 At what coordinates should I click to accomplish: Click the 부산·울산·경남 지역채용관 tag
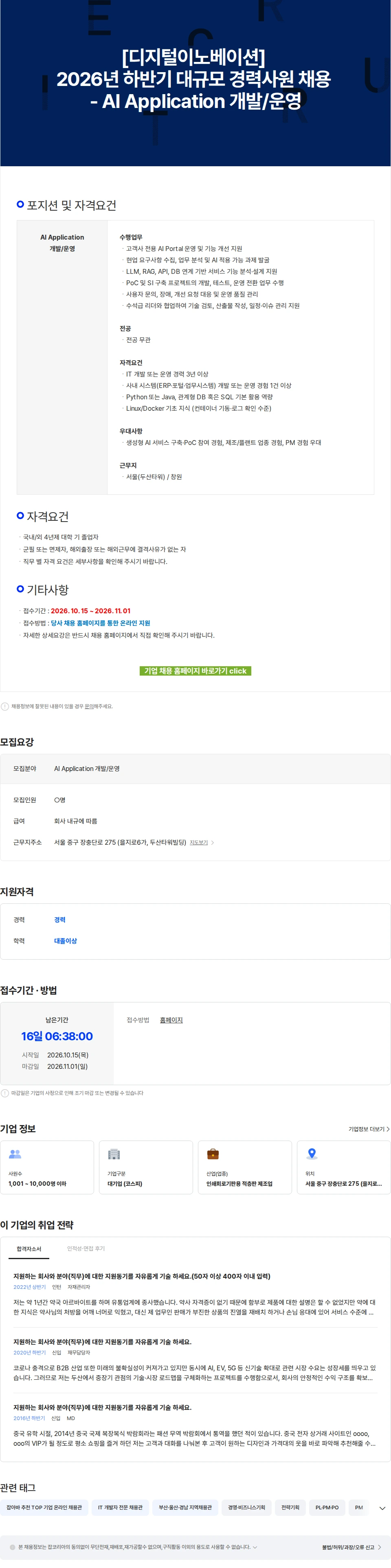tap(185, 1507)
